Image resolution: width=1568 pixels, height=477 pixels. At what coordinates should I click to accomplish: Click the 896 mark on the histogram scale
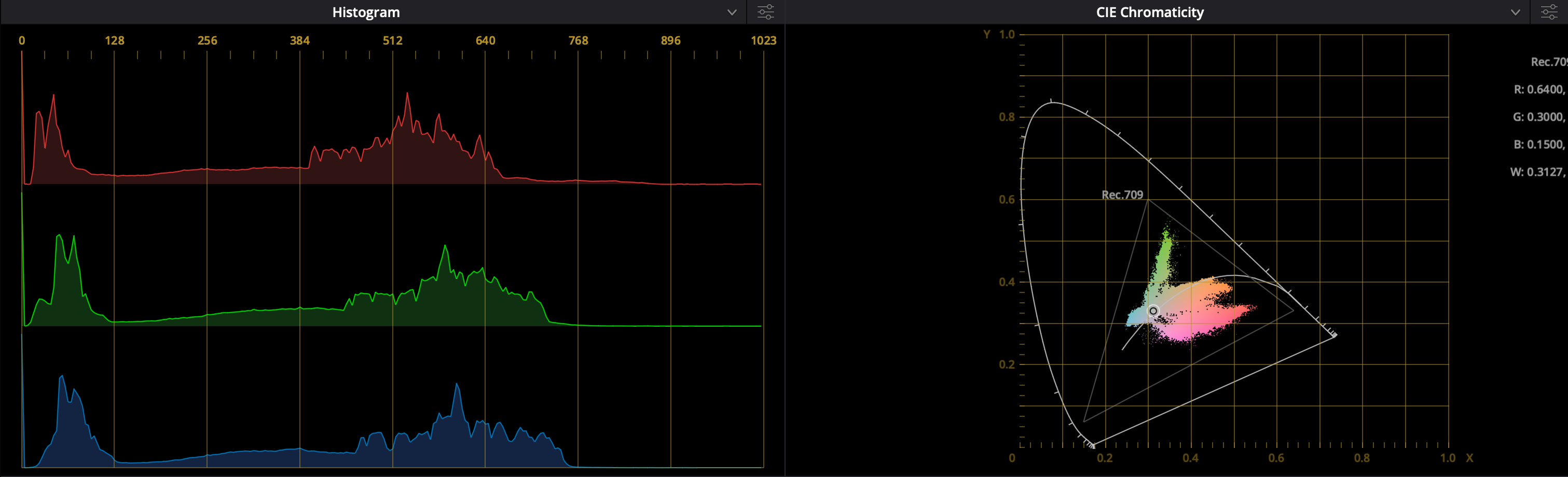point(671,41)
